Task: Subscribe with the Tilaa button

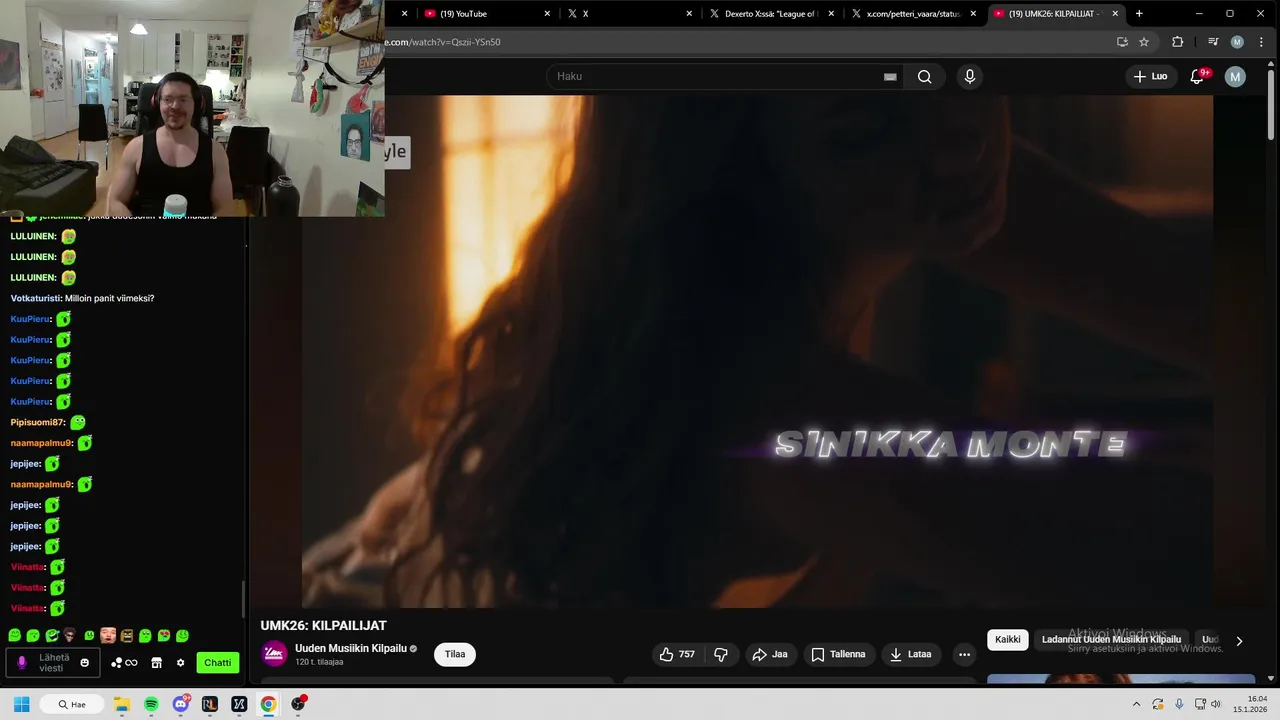Action: pos(455,654)
